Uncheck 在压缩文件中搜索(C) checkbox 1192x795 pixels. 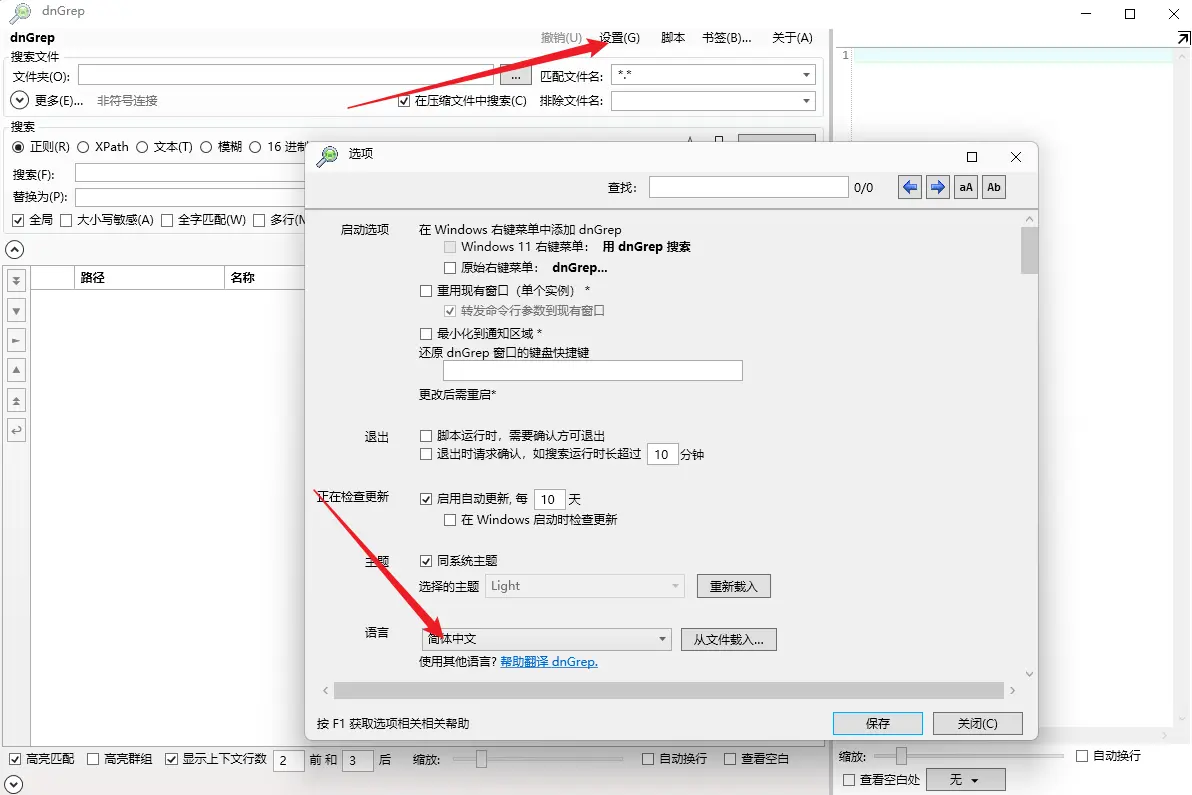pyautogui.click(x=404, y=101)
